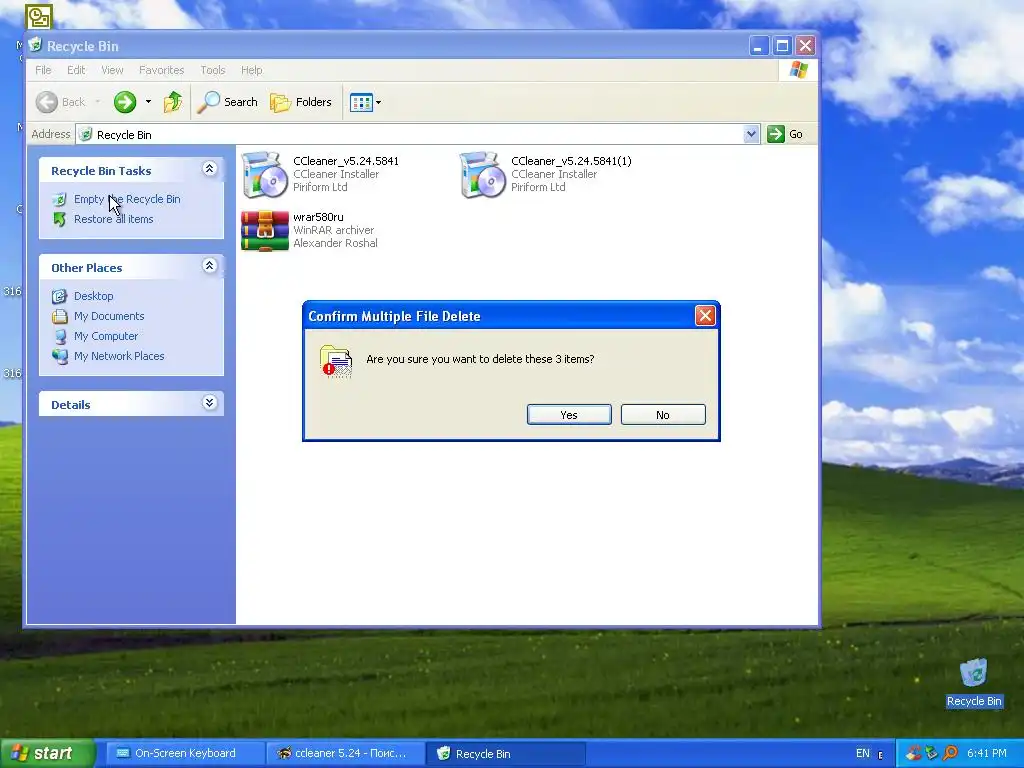Minimize the Recycle Bin window

758,46
